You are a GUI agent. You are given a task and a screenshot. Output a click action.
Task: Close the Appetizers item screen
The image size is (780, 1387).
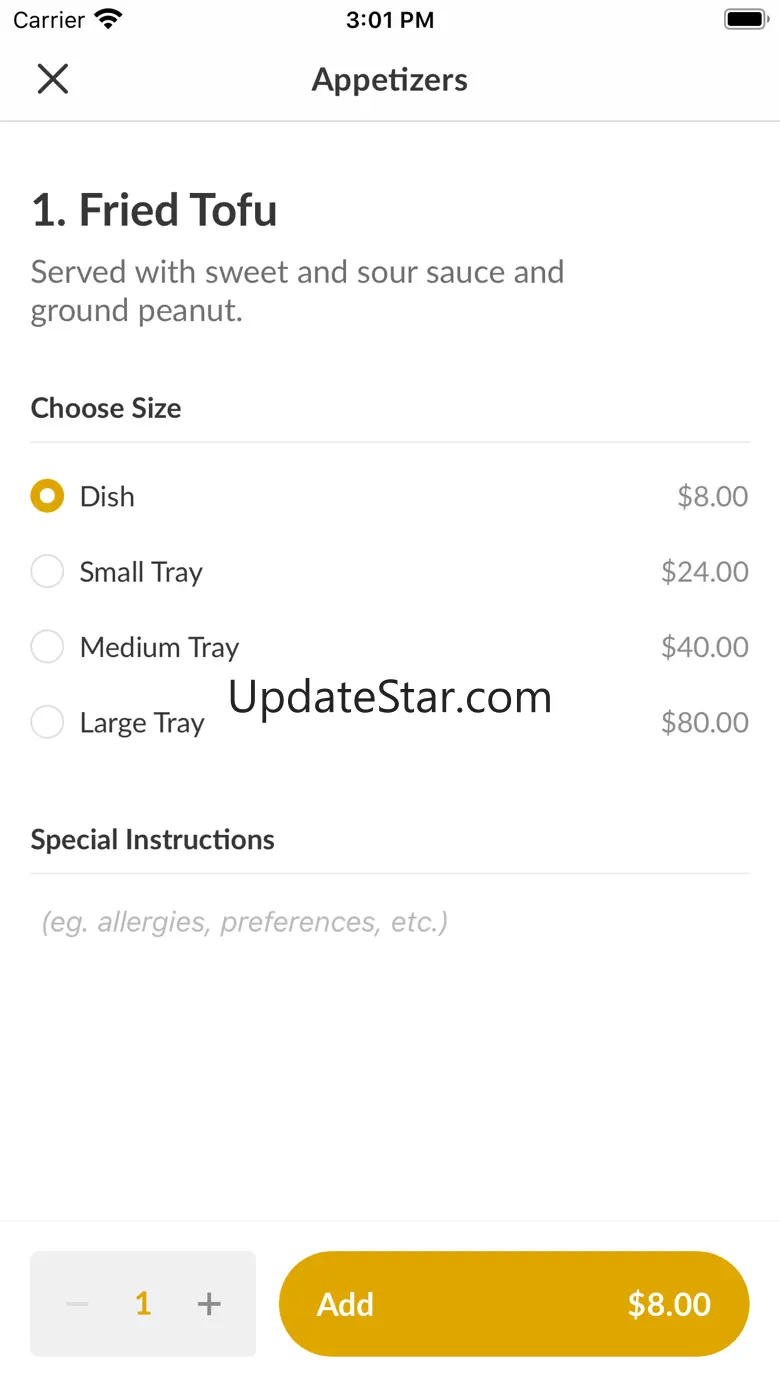[52, 79]
